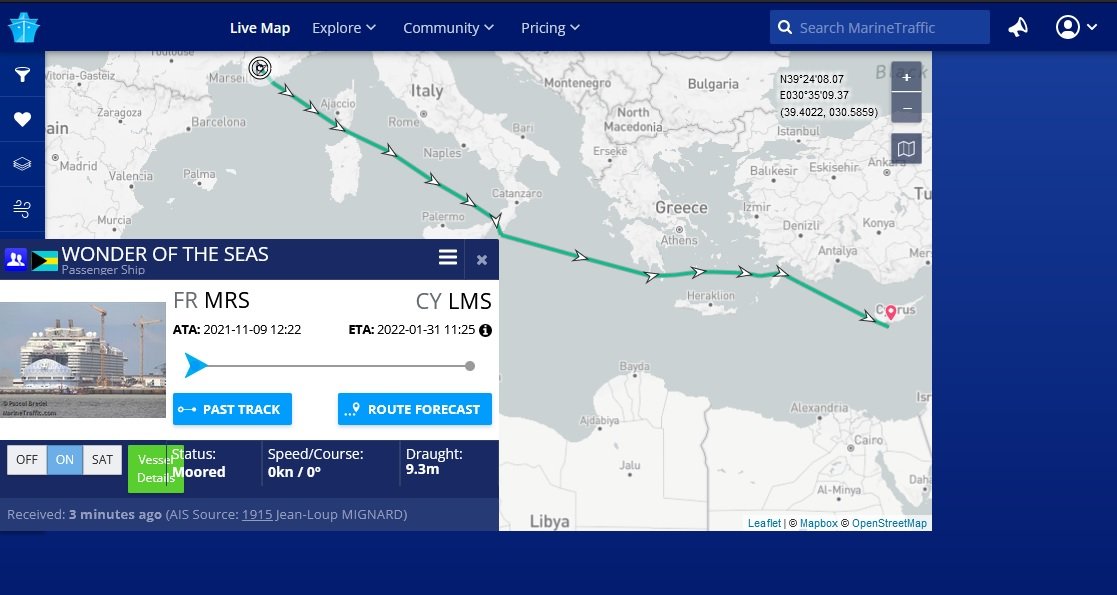
Task: Open the filter funnel icon in sidebar
Action: [22, 74]
